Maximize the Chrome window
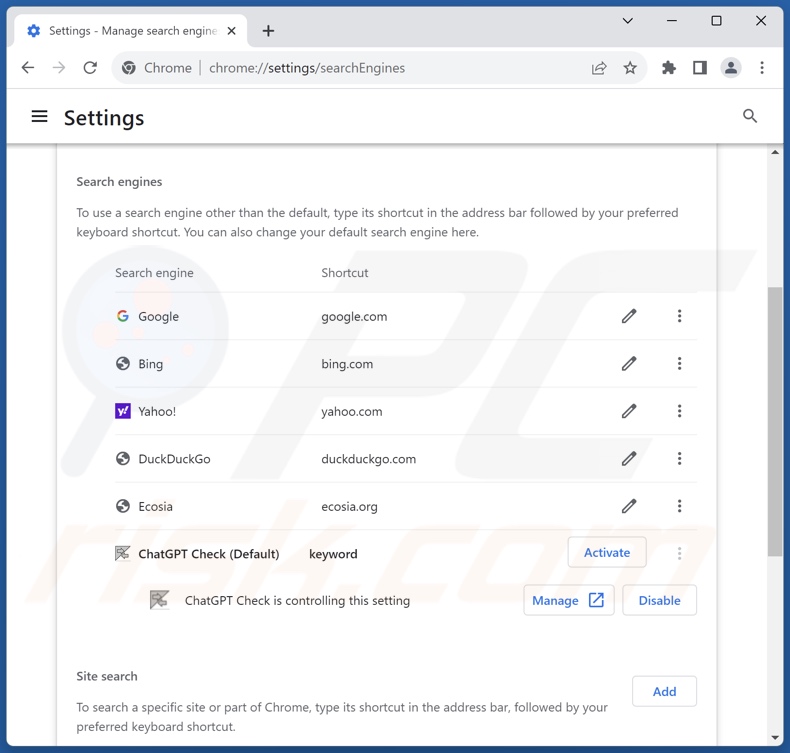 tap(716, 21)
